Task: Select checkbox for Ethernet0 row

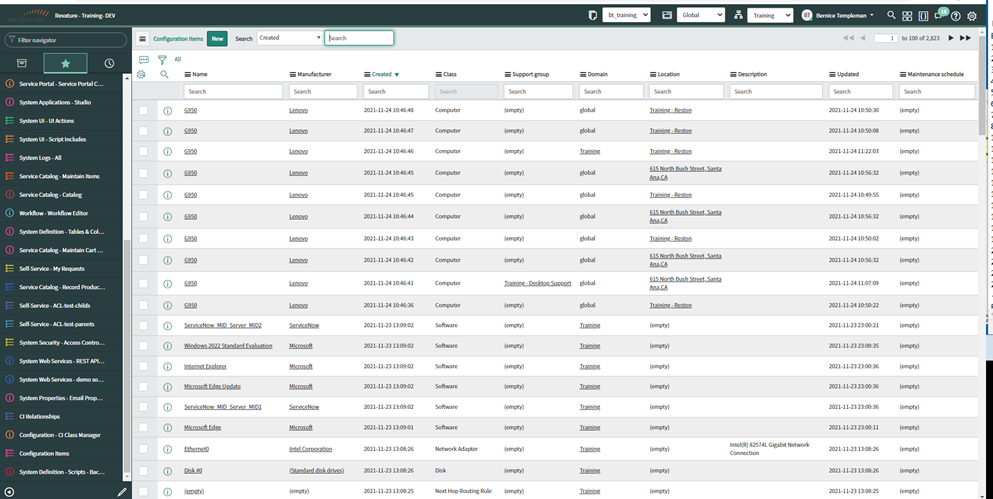Action: pos(143,449)
